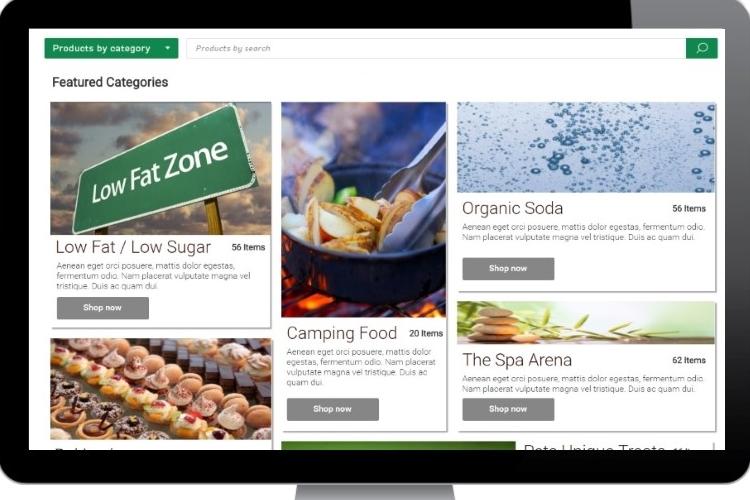Click the Camping Food category title

[x=342, y=333]
